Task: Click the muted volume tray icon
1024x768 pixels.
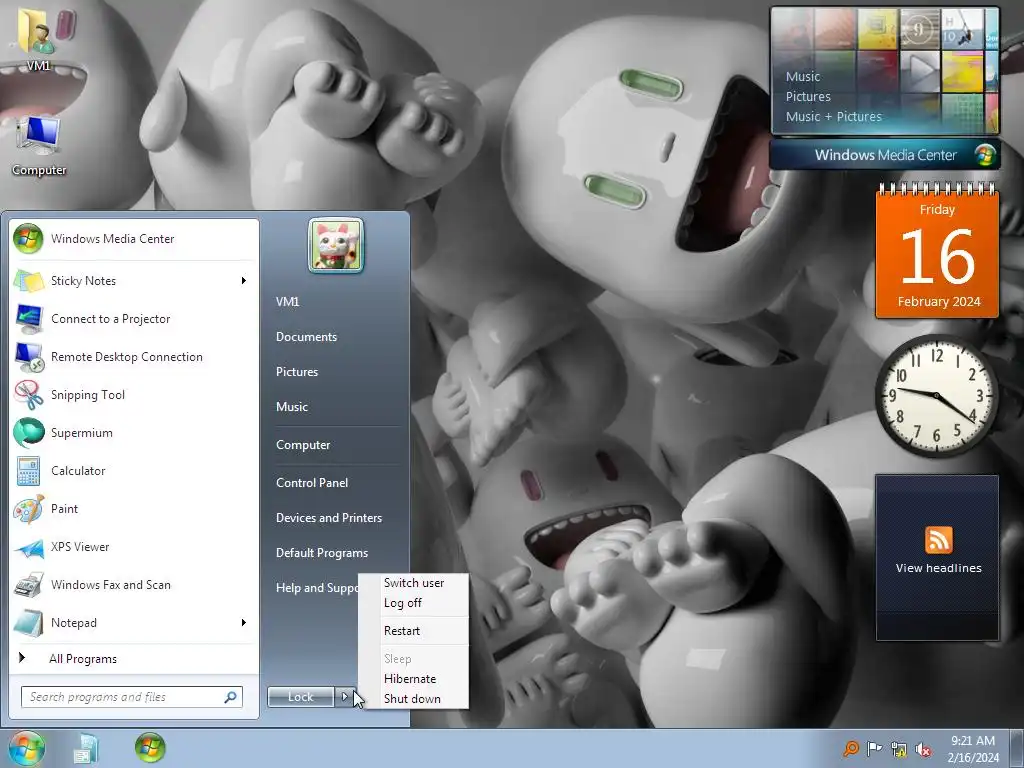Action: pos(923,749)
